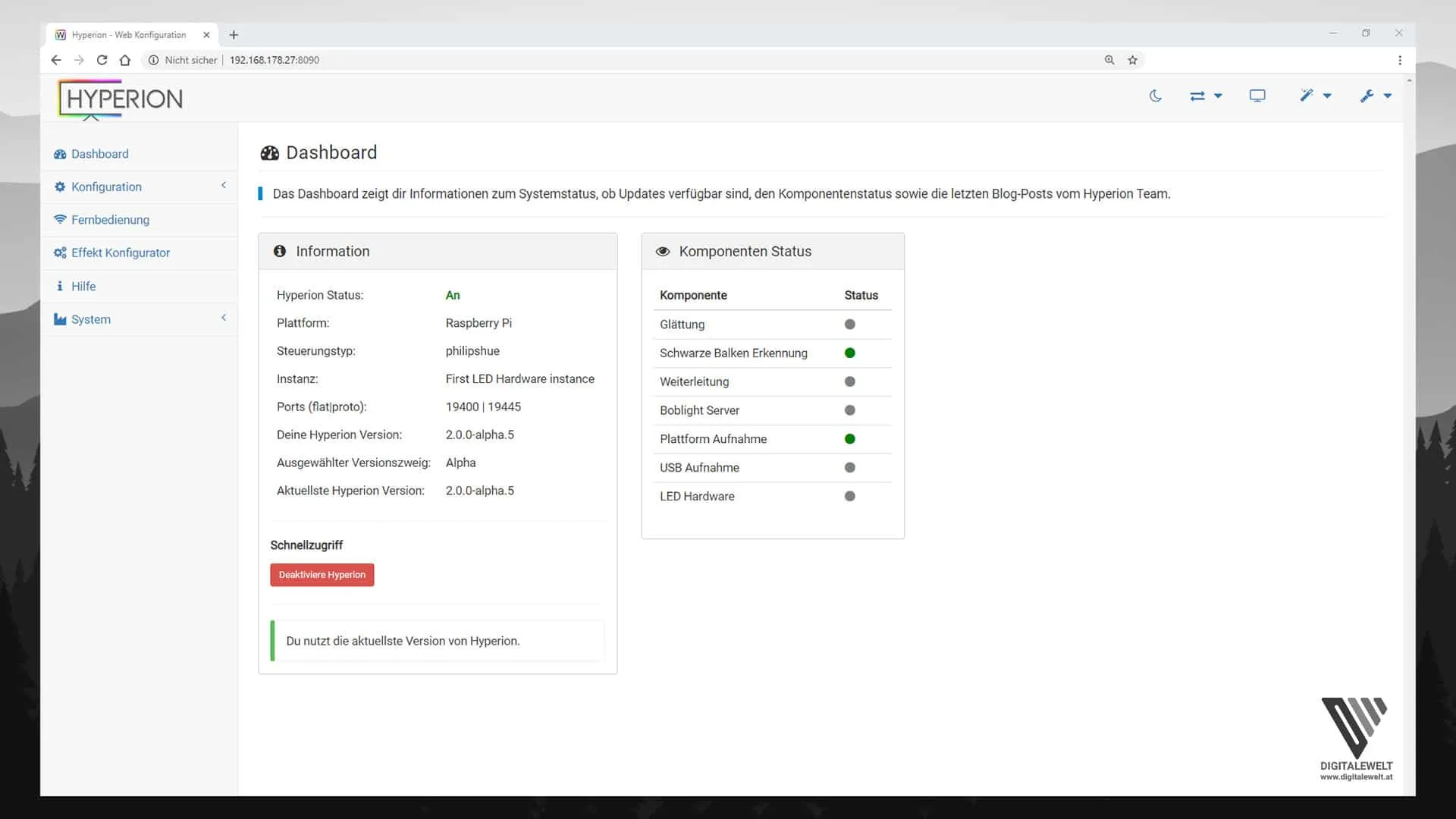Click First LED Hardware instance text
The height and width of the screenshot is (819, 1456).
[520, 379]
